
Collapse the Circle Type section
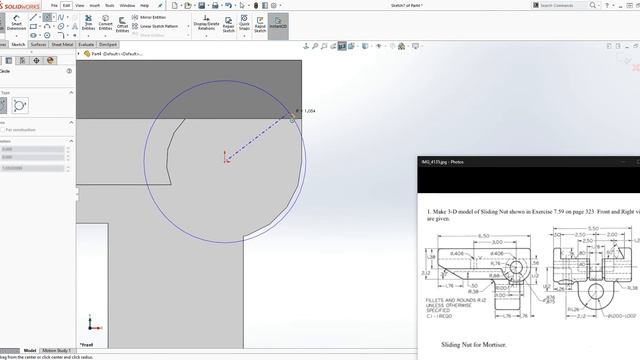pyautogui.click(x=71, y=93)
